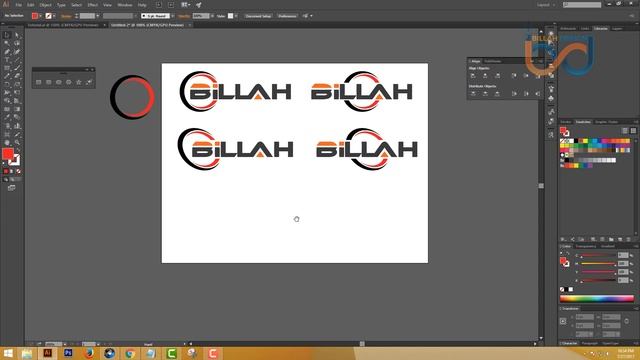
Task: Open the Stroke color dropdown in control bar
Action: pyautogui.click(x=54, y=16)
